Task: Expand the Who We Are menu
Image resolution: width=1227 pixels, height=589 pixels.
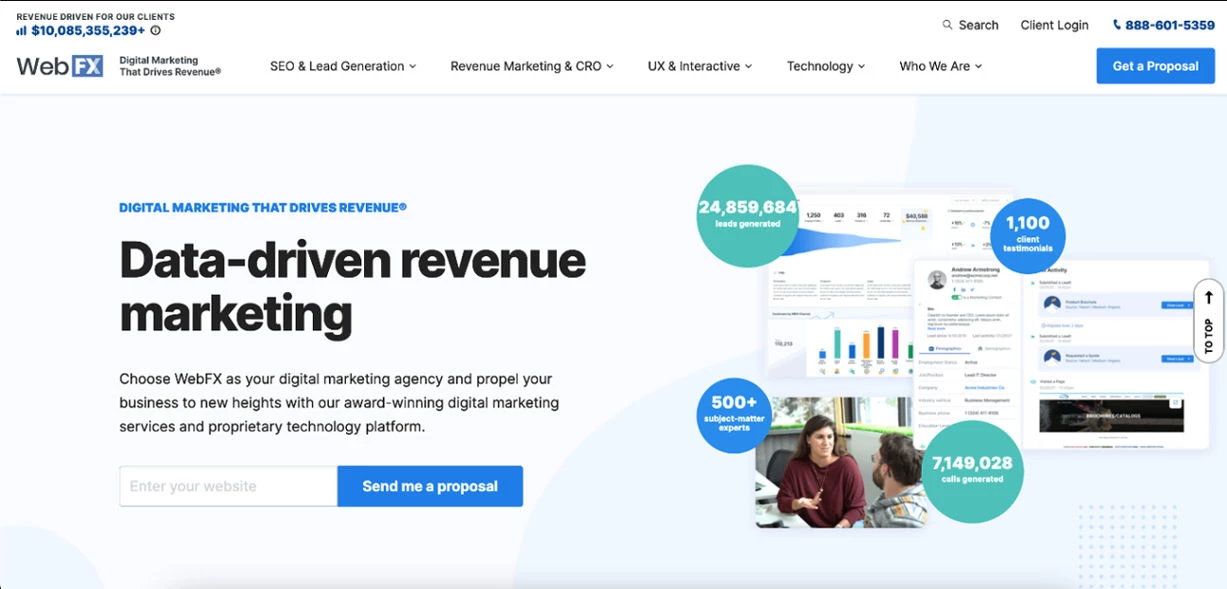Action: 941,66
